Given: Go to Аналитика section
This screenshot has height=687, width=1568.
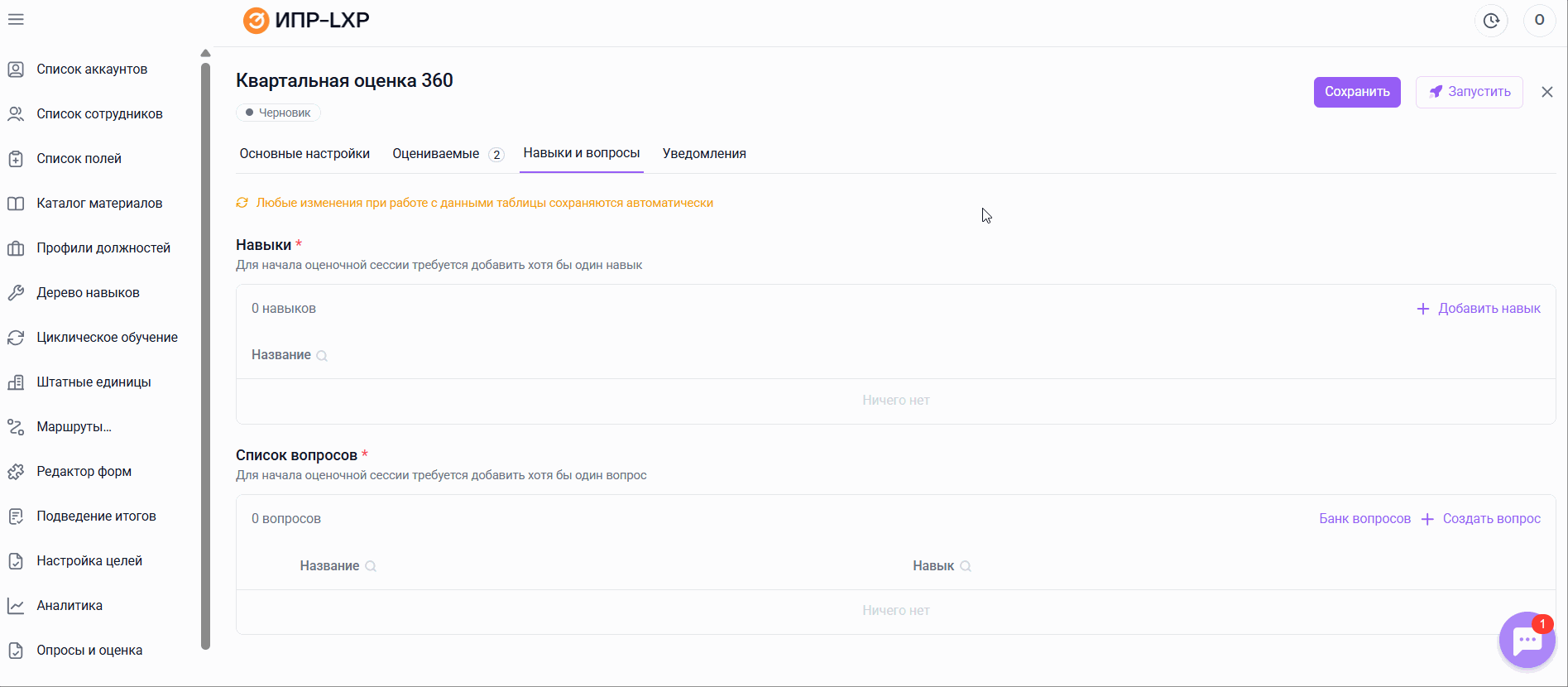Looking at the screenshot, I should tap(70, 605).
